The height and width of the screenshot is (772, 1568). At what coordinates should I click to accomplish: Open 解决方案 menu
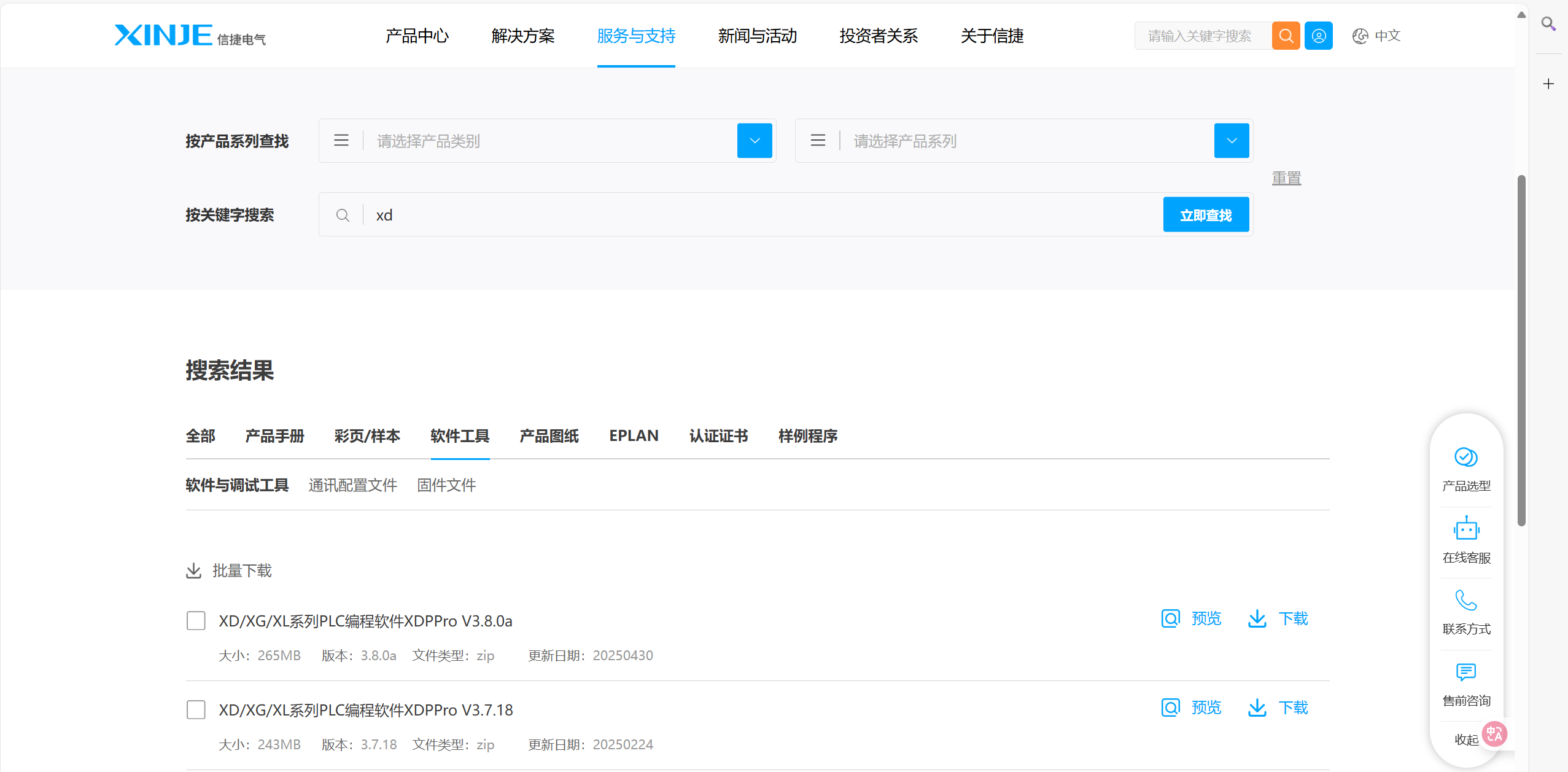[523, 36]
